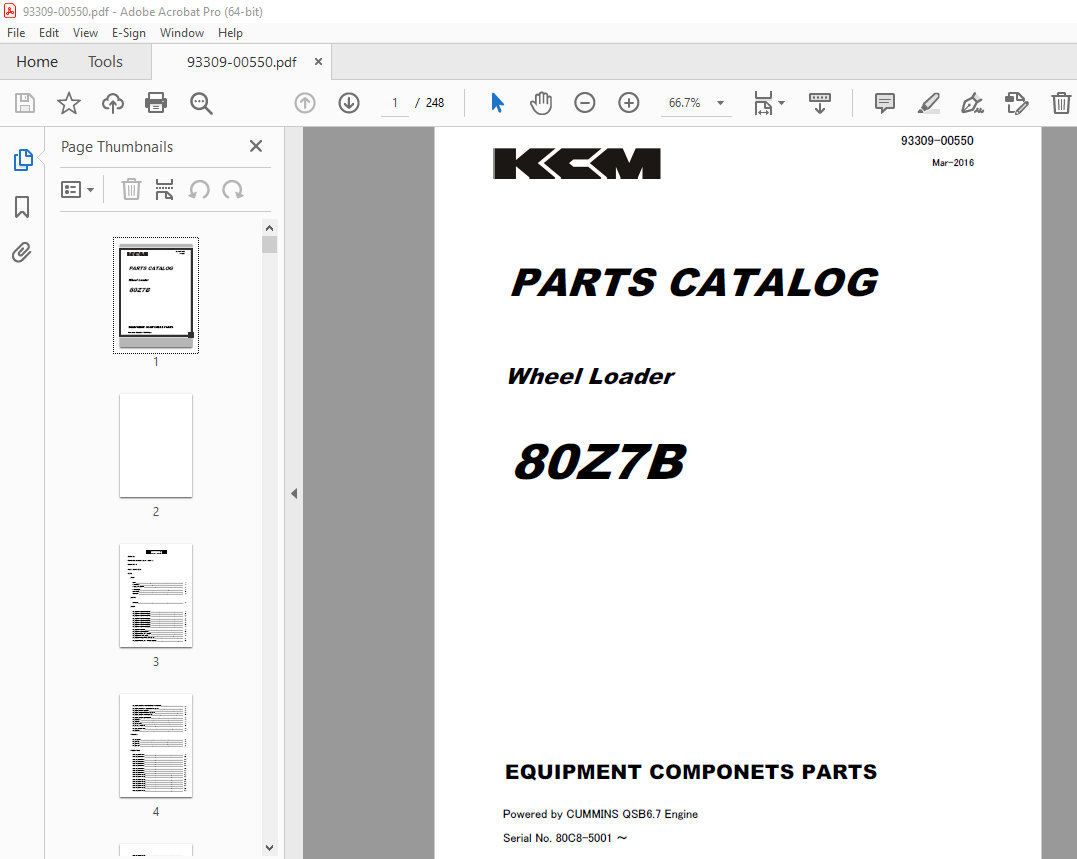This screenshot has width=1077, height=859.
Task: Click the trash delete icon in main toolbar
Action: tap(1061, 103)
